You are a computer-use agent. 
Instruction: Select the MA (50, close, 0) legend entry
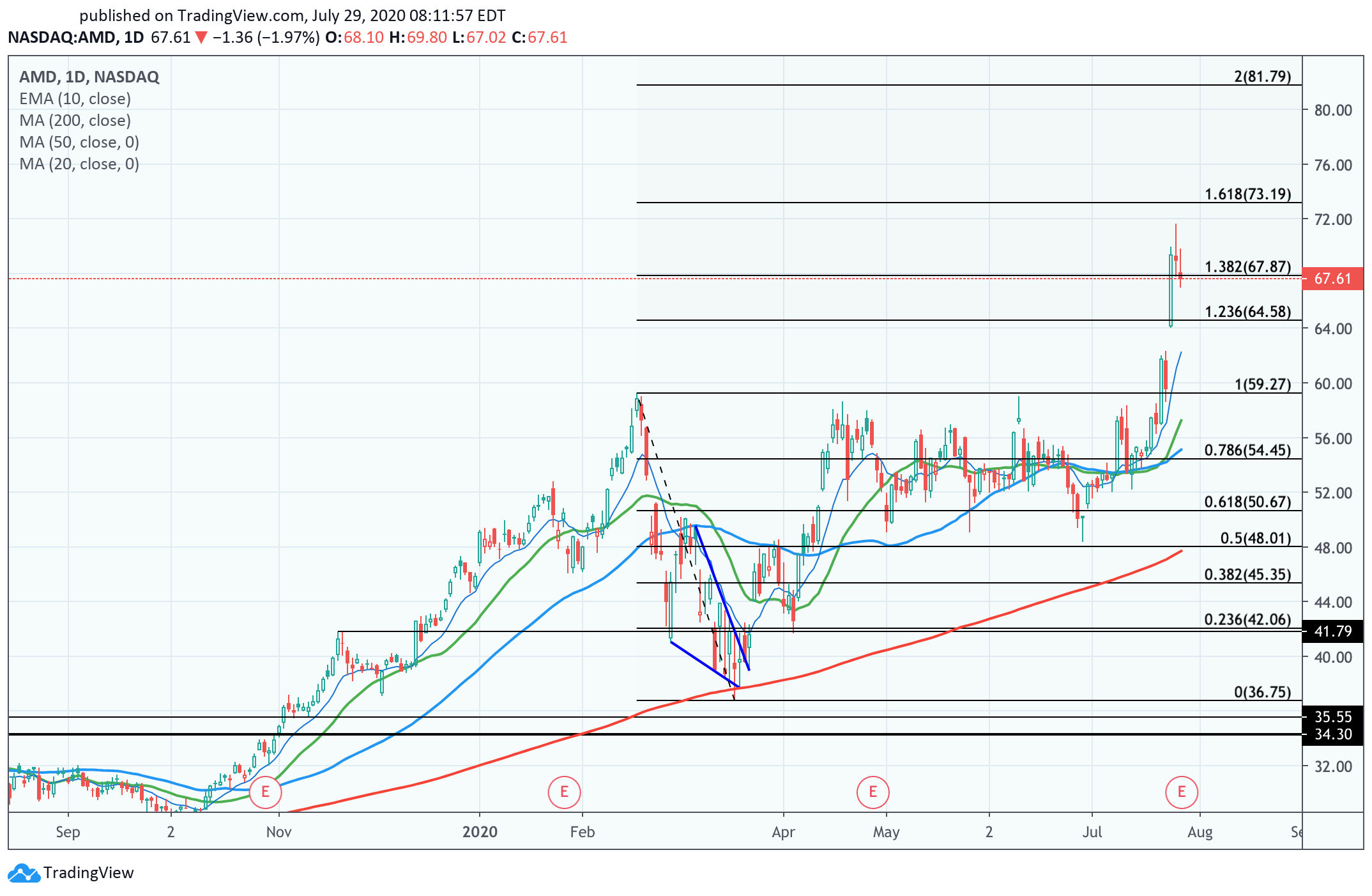(x=79, y=142)
